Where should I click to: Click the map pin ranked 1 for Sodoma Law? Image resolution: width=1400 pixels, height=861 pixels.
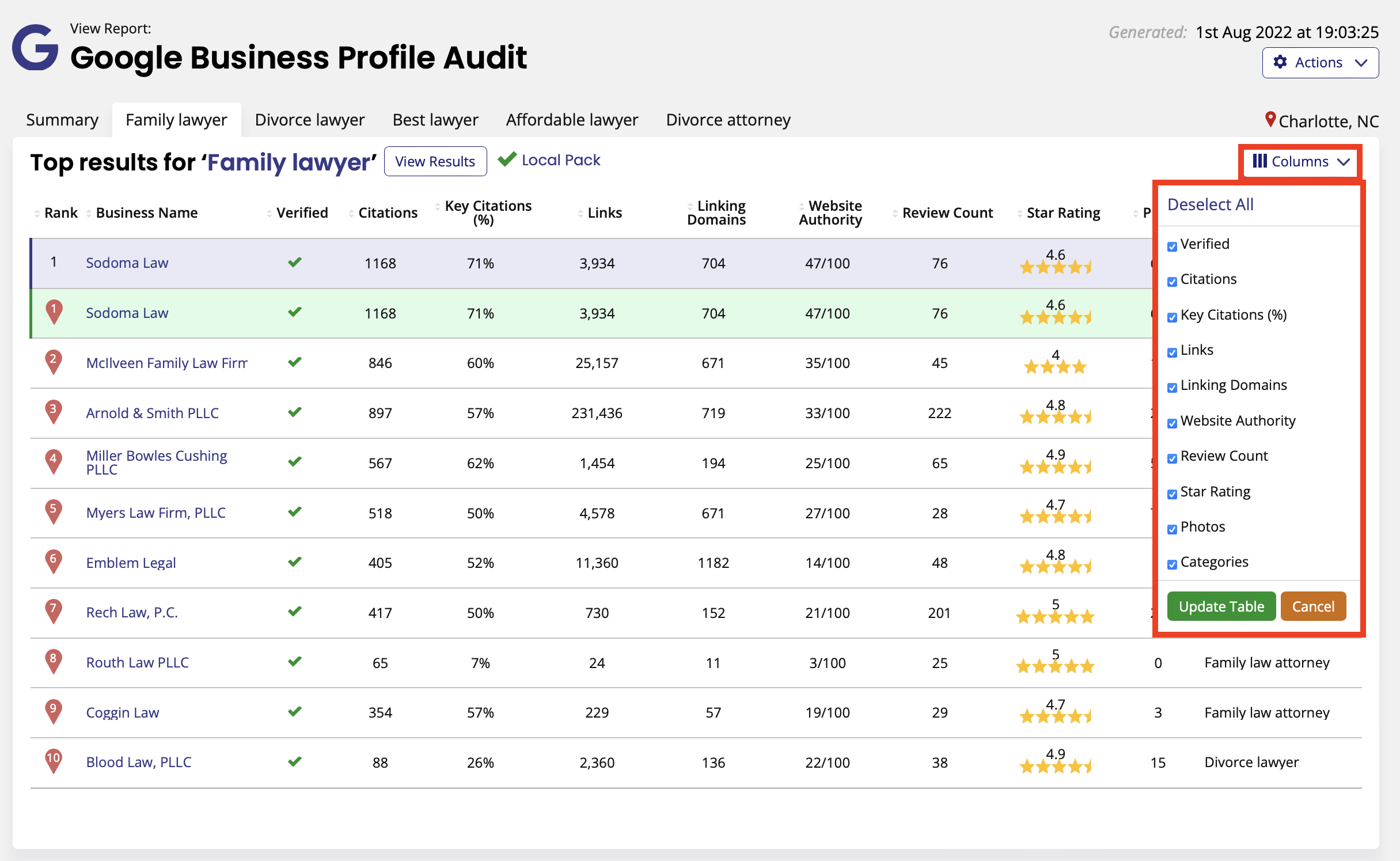54,312
